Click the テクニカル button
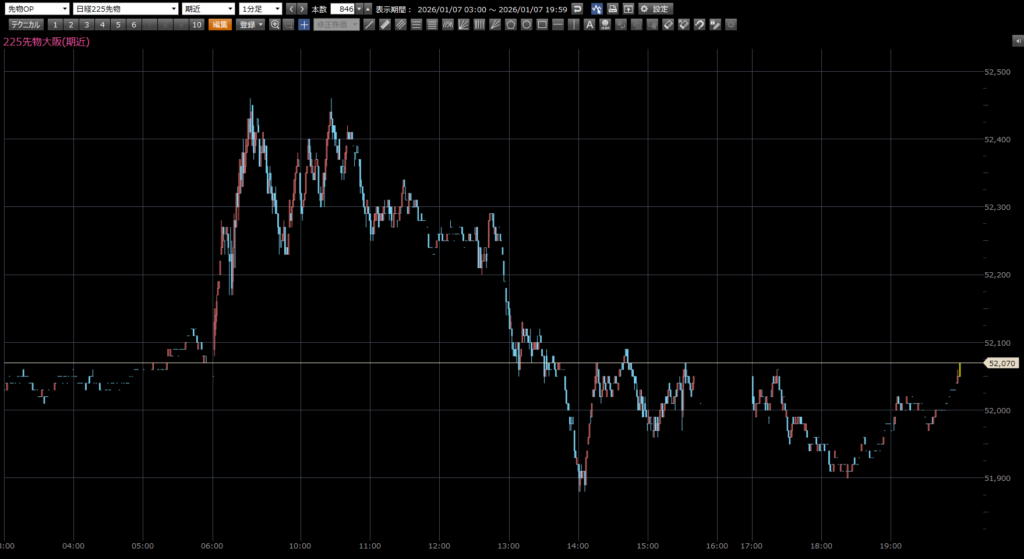 coord(25,24)
